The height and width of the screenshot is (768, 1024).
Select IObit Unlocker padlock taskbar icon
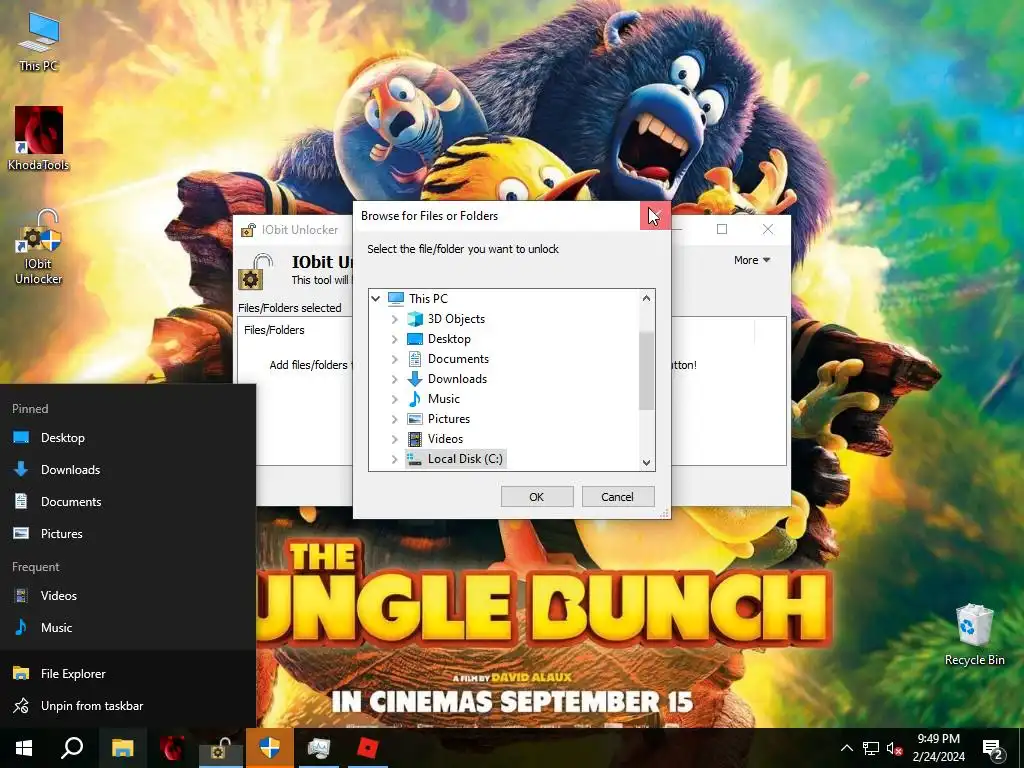[220, 748]
